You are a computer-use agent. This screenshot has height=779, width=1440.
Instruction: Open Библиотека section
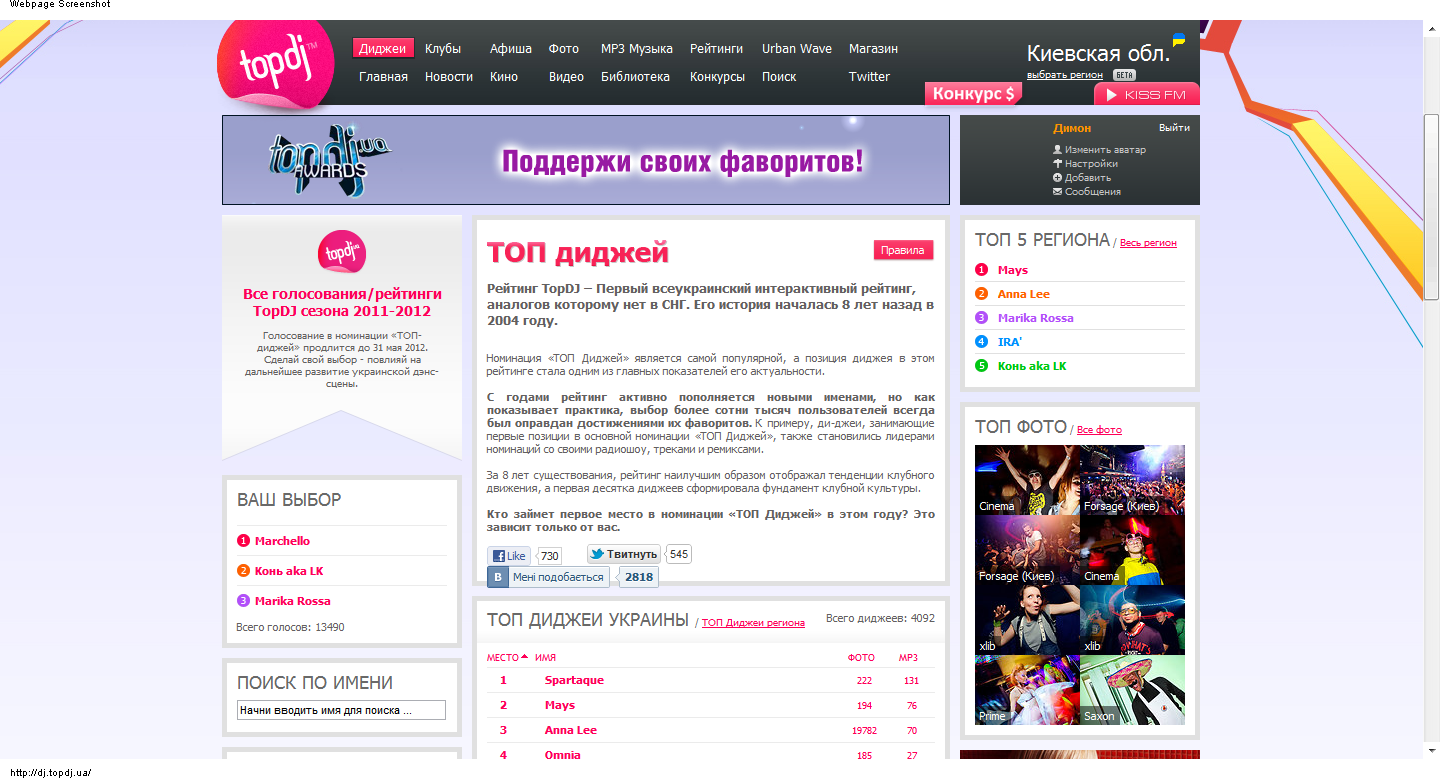tap(635, 76)
